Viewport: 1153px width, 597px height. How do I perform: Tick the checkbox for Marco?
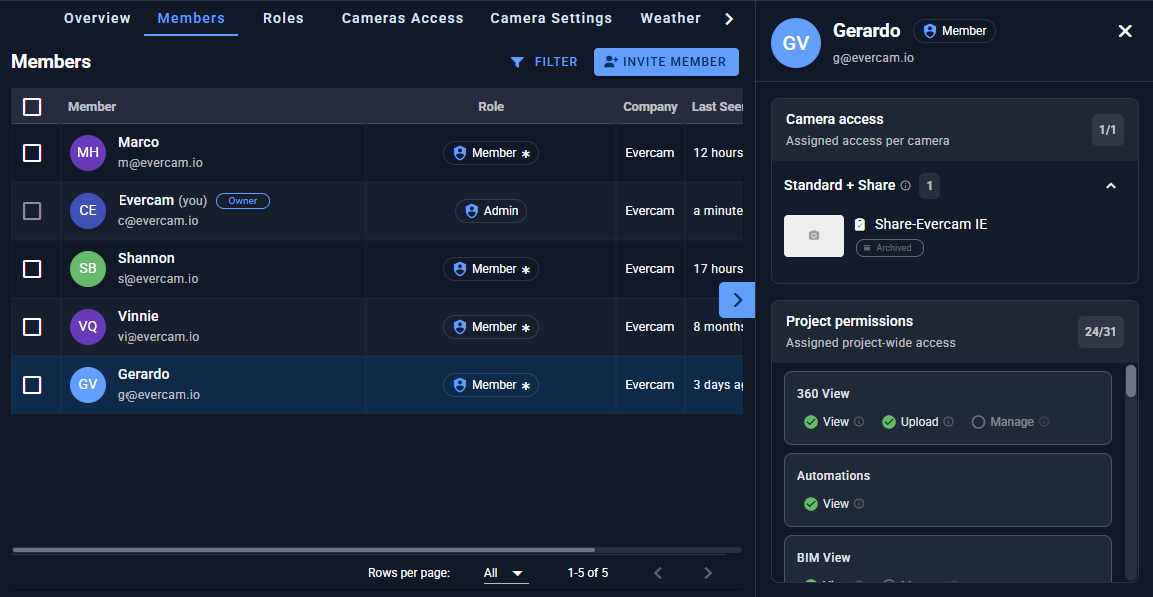tap(32, 153)
